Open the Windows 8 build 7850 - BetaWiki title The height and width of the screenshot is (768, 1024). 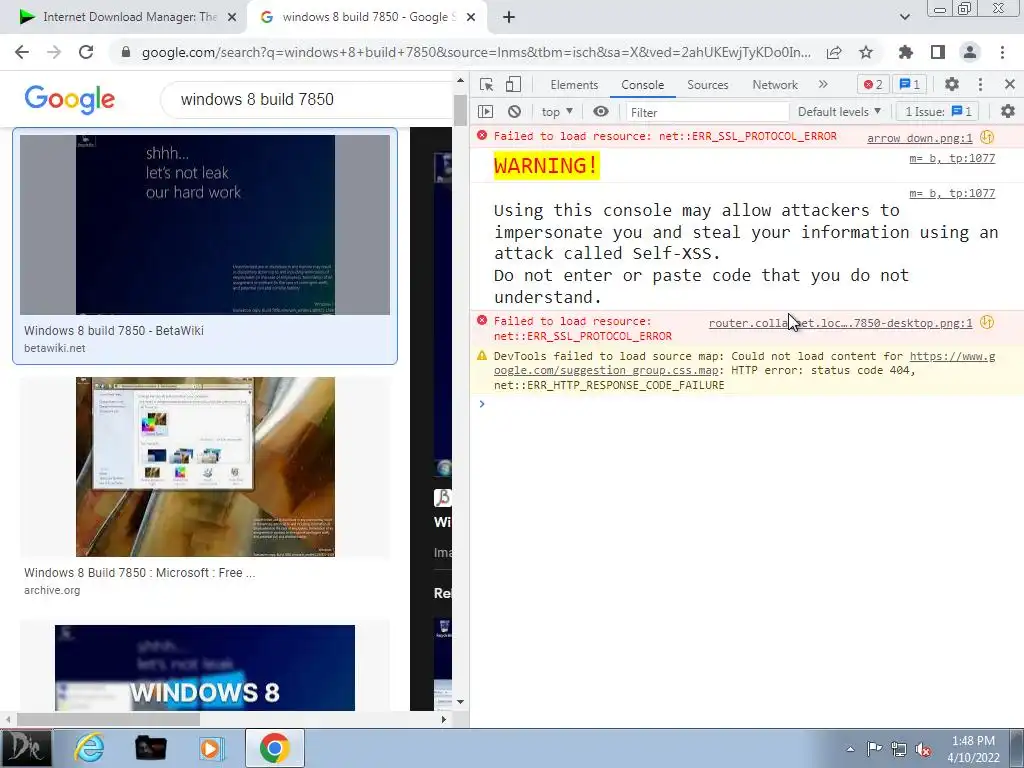114,330
